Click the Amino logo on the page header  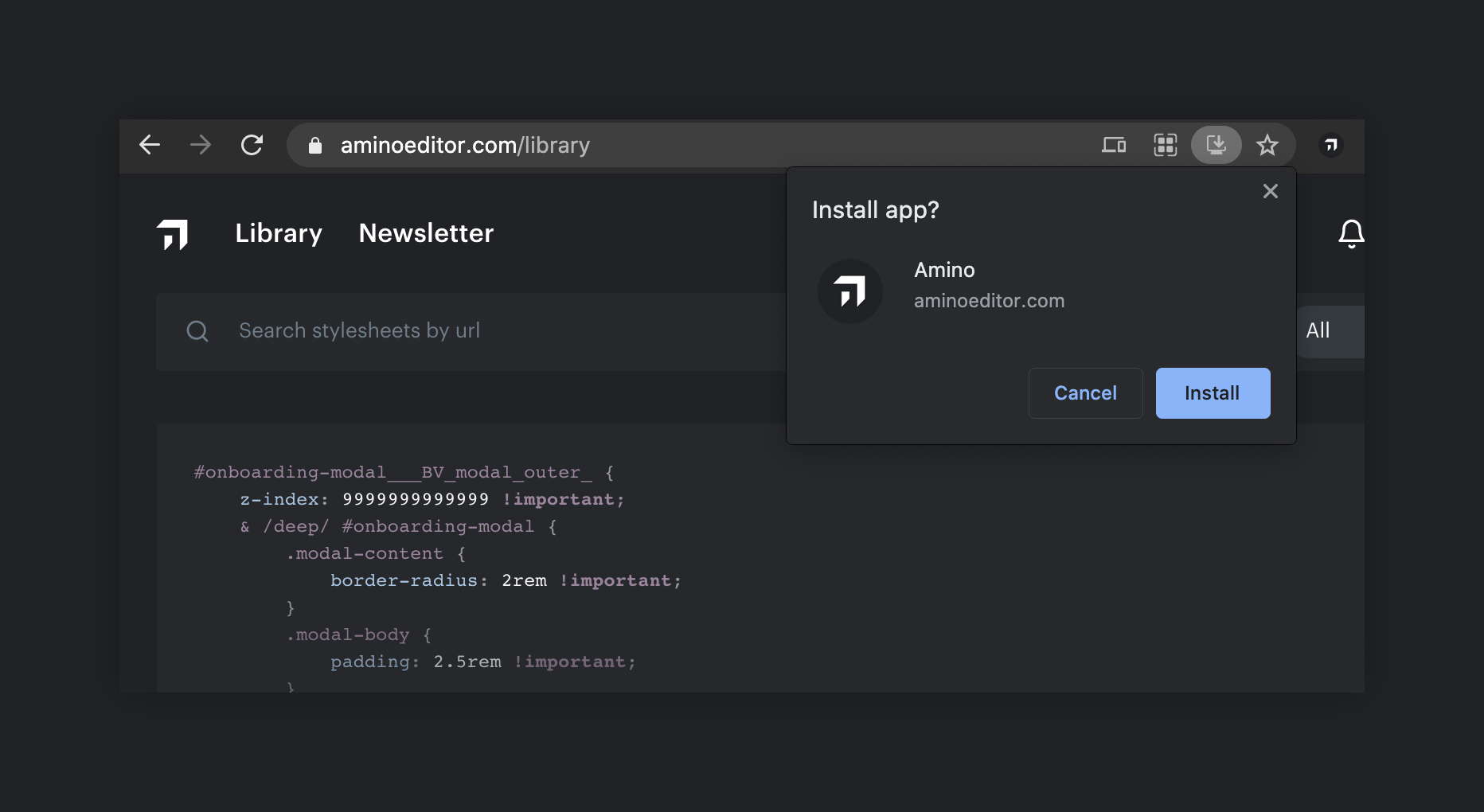point(172,234)
